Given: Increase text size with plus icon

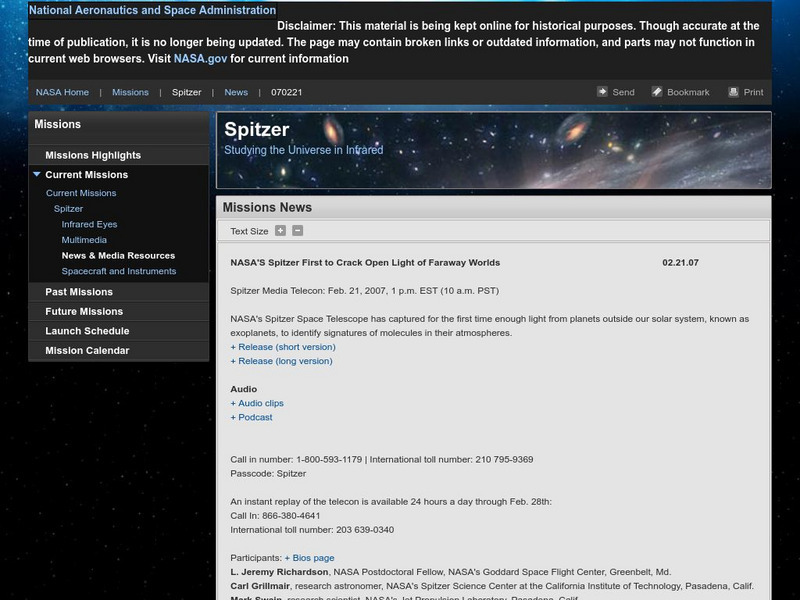Looking at the screenshot, I should pos(280,231).
